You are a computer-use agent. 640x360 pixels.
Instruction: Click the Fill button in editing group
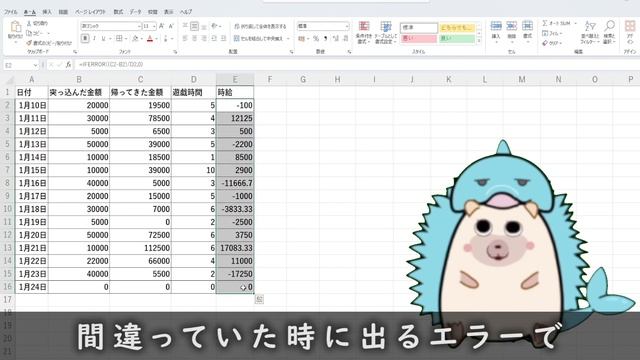coord(553,33)
